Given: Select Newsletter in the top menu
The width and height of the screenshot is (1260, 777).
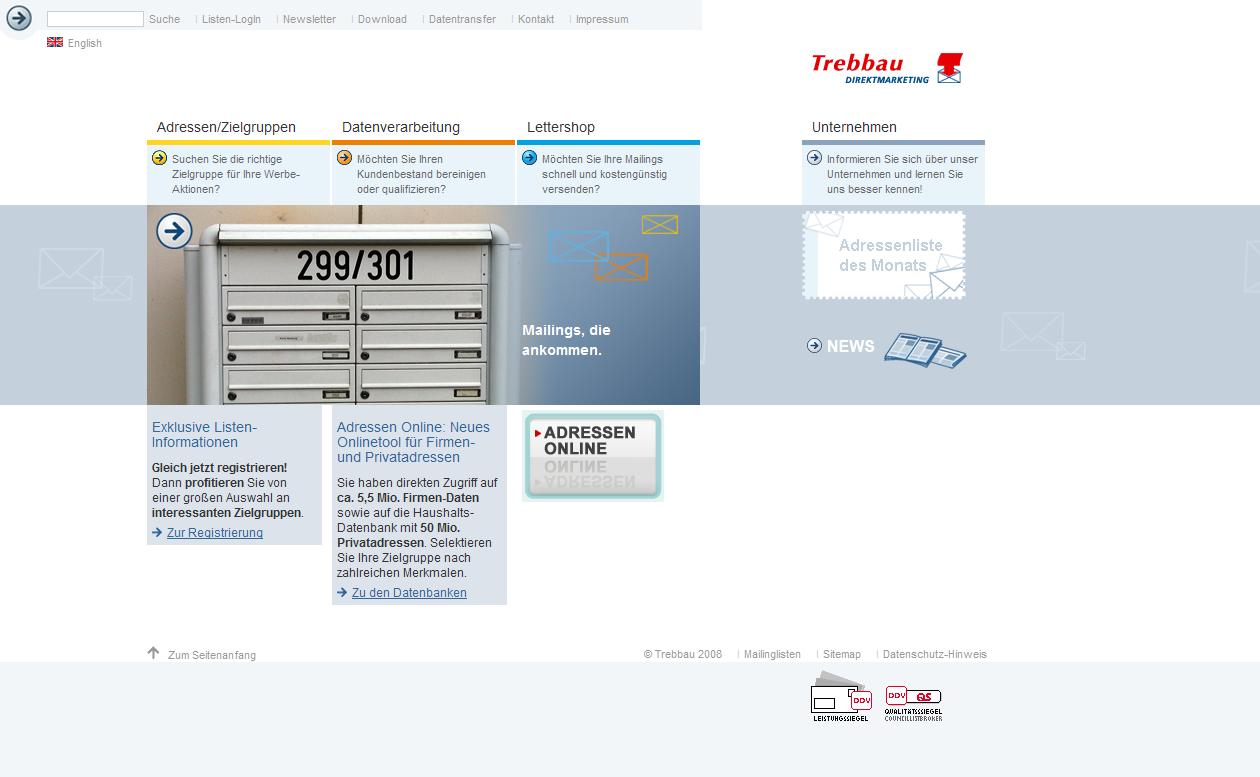Looking at the screenshot, I should [x=309, y=19].
